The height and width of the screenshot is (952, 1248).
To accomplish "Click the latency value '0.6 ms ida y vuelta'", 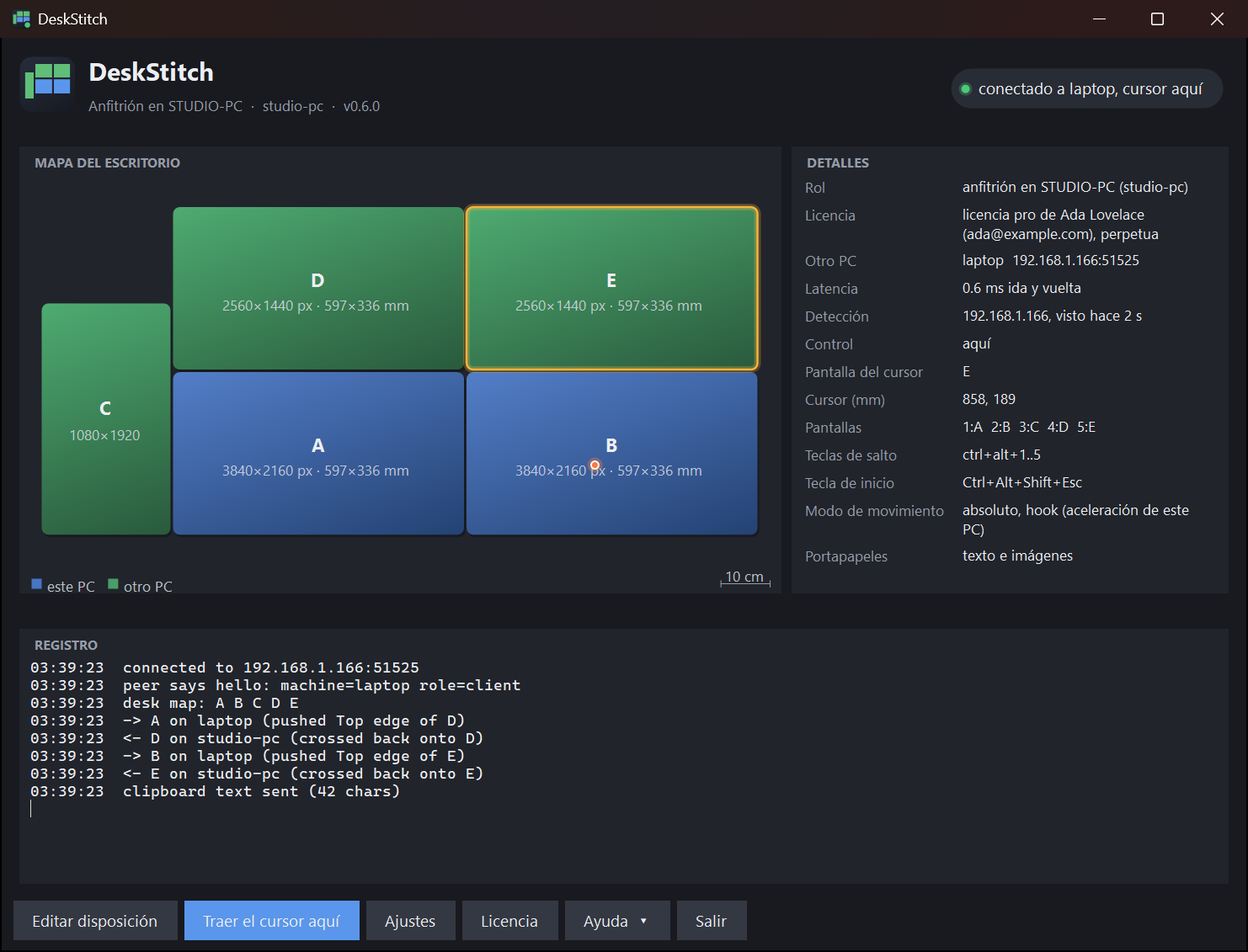I will [x=1022, y=288].
